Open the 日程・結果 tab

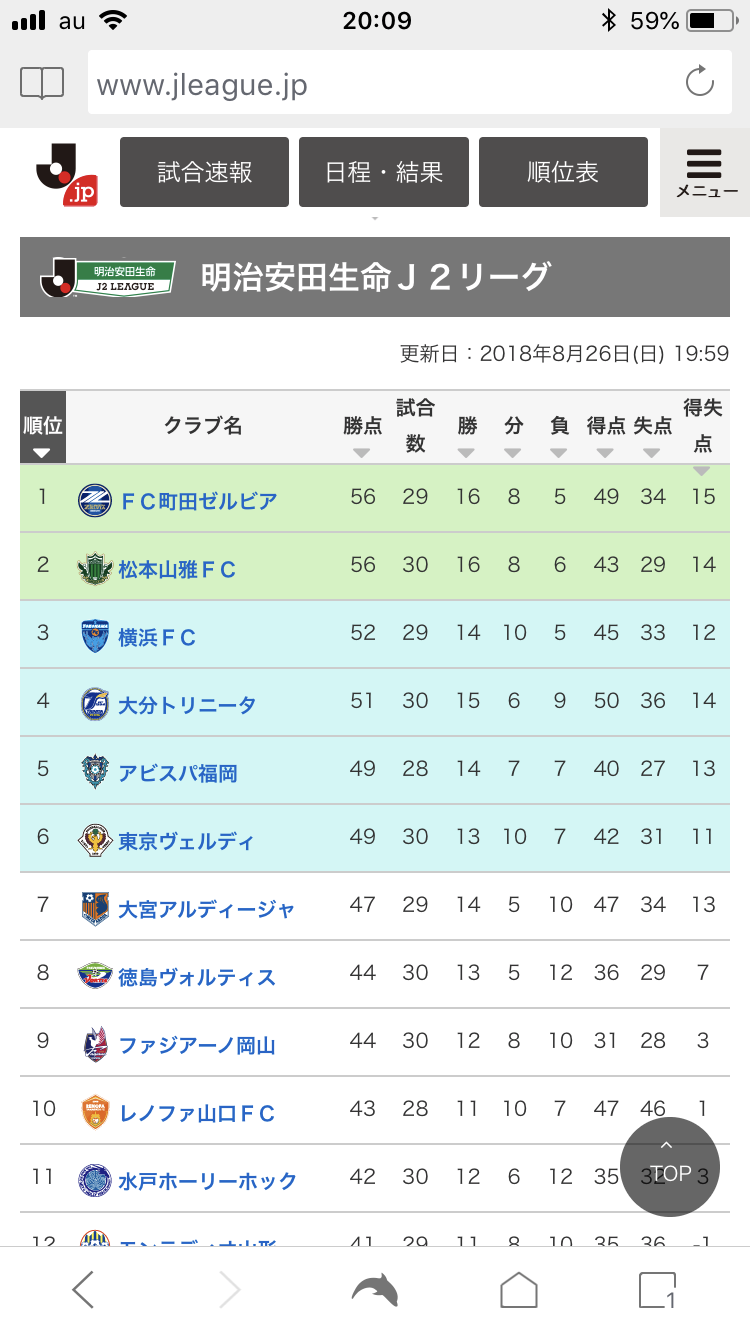[384, 172]
